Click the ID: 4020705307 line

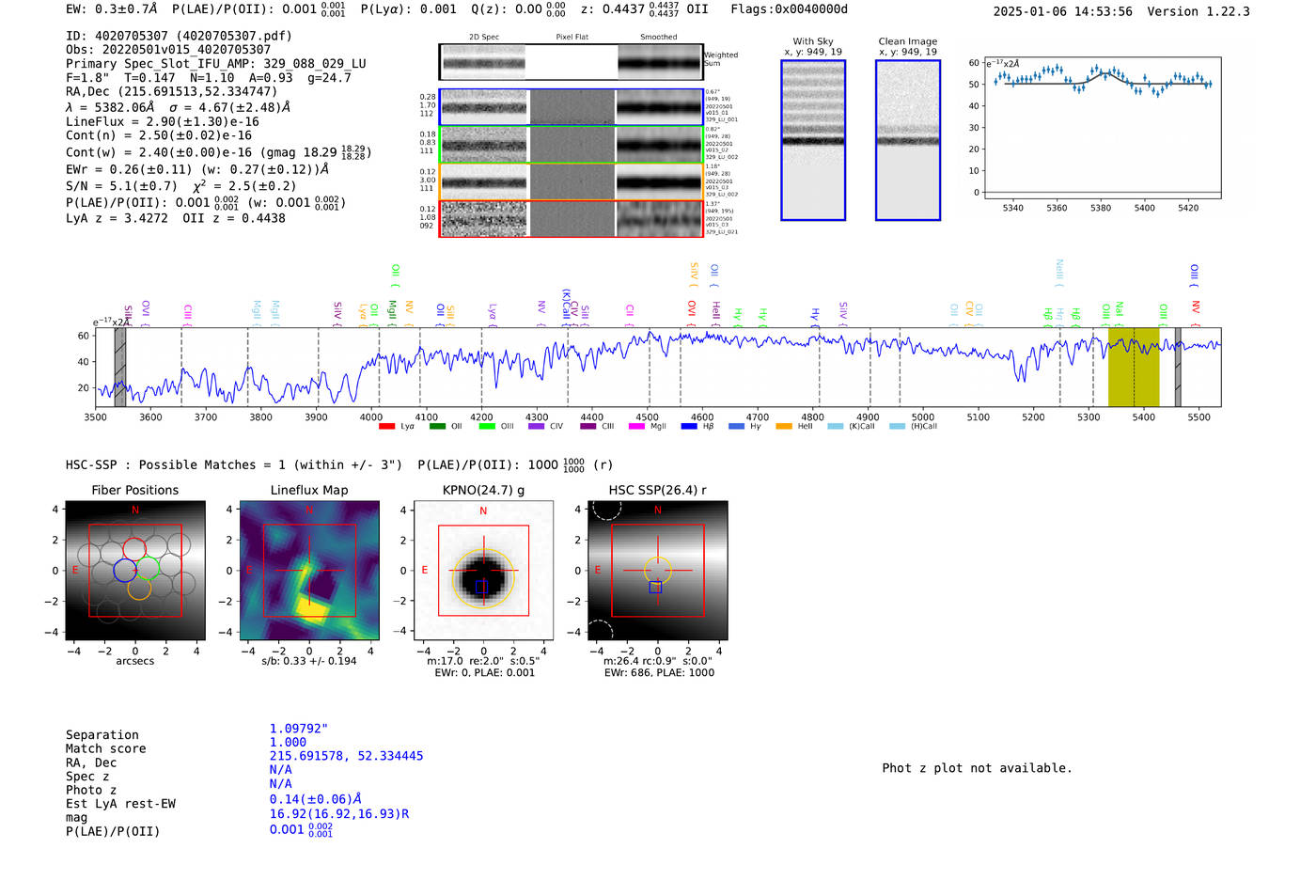pos(179,36)
